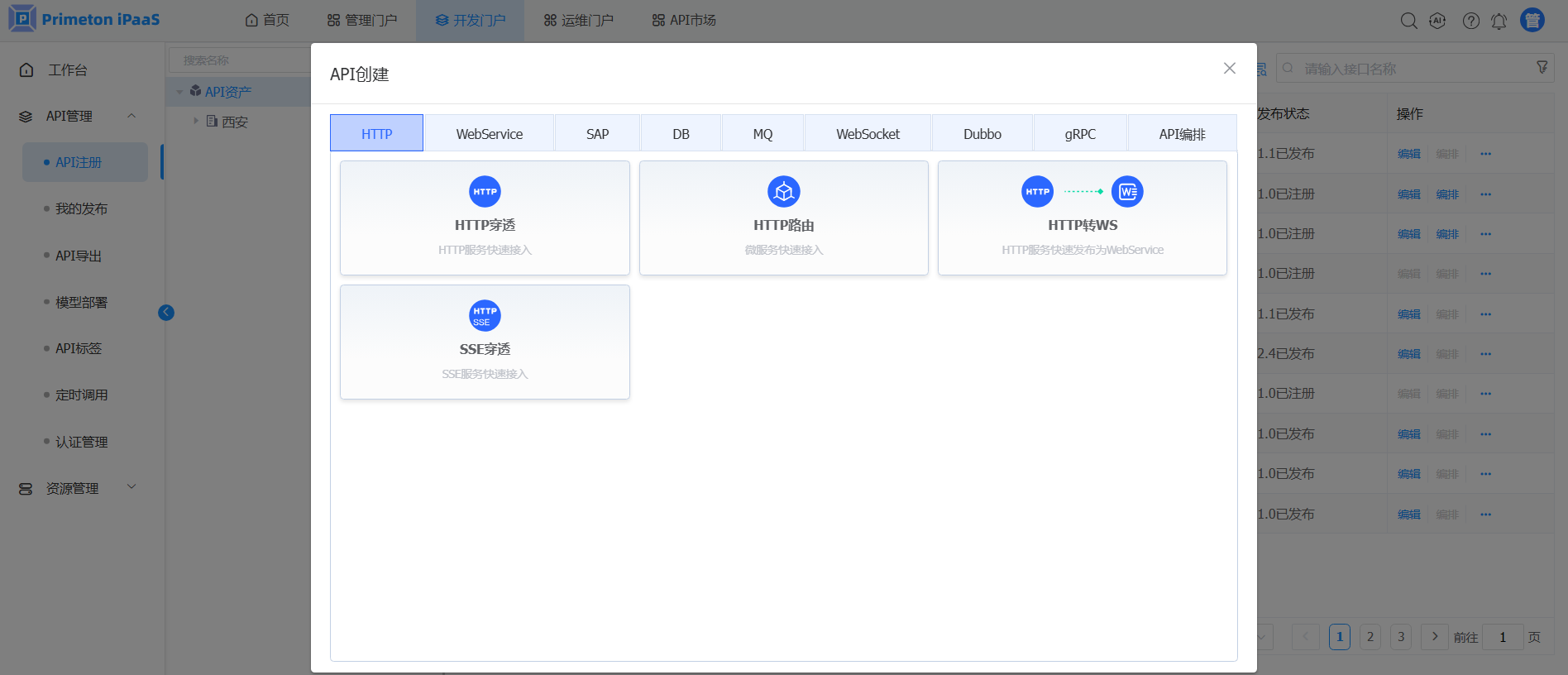This screenshot has width=1568, height=675.
Task: Switch to the WebService tab
Action: click(x=489, y=134)
